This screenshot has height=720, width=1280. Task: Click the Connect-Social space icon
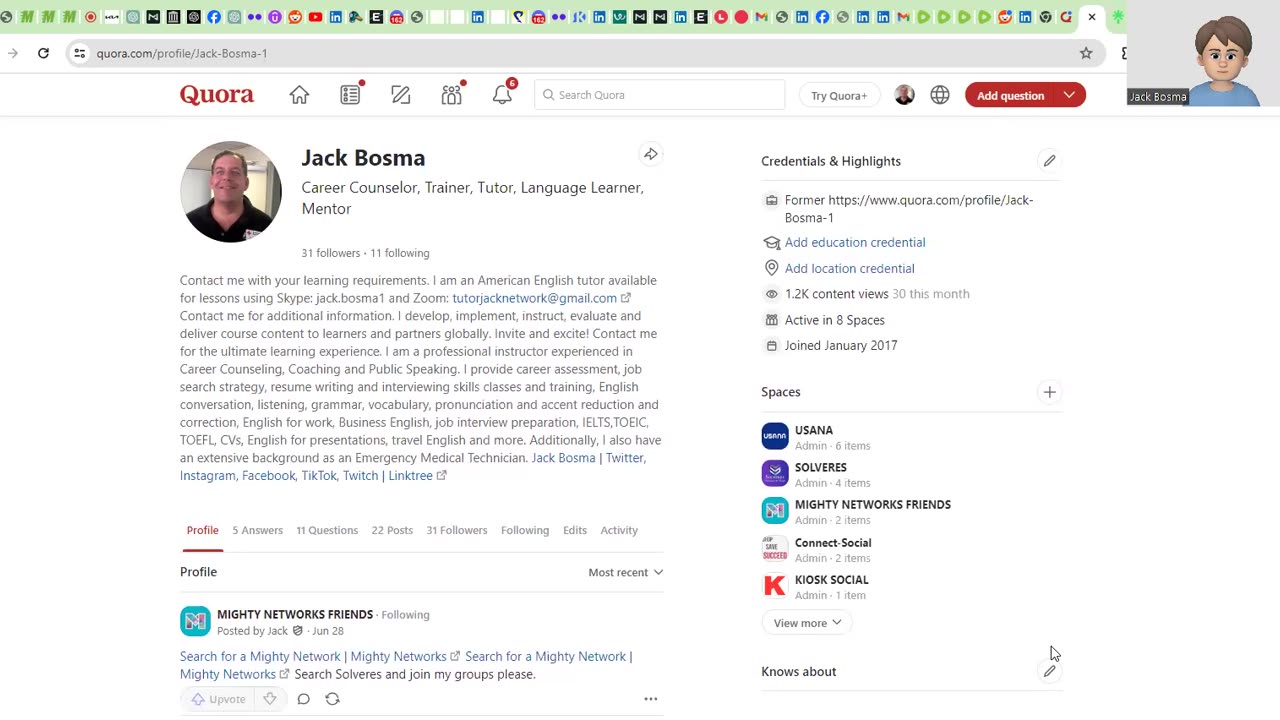tap(775, 548)
